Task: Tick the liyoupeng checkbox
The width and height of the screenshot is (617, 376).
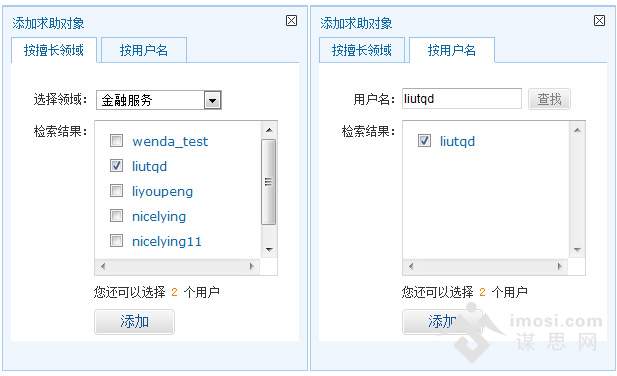Action: tap(116, 191)
